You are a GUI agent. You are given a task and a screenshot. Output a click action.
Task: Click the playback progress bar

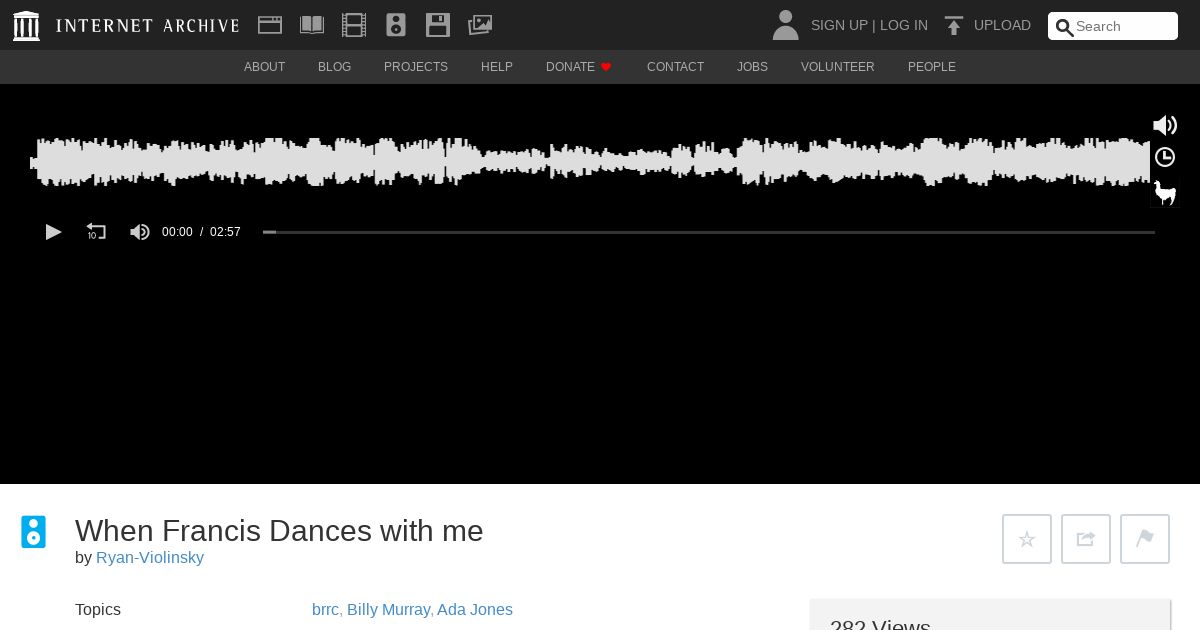point(709,232)
